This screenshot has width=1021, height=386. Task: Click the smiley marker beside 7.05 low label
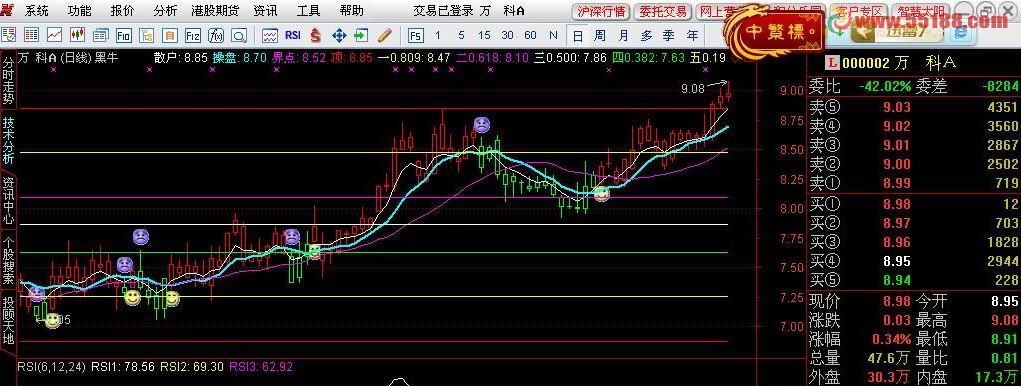(x=53, y=320)
